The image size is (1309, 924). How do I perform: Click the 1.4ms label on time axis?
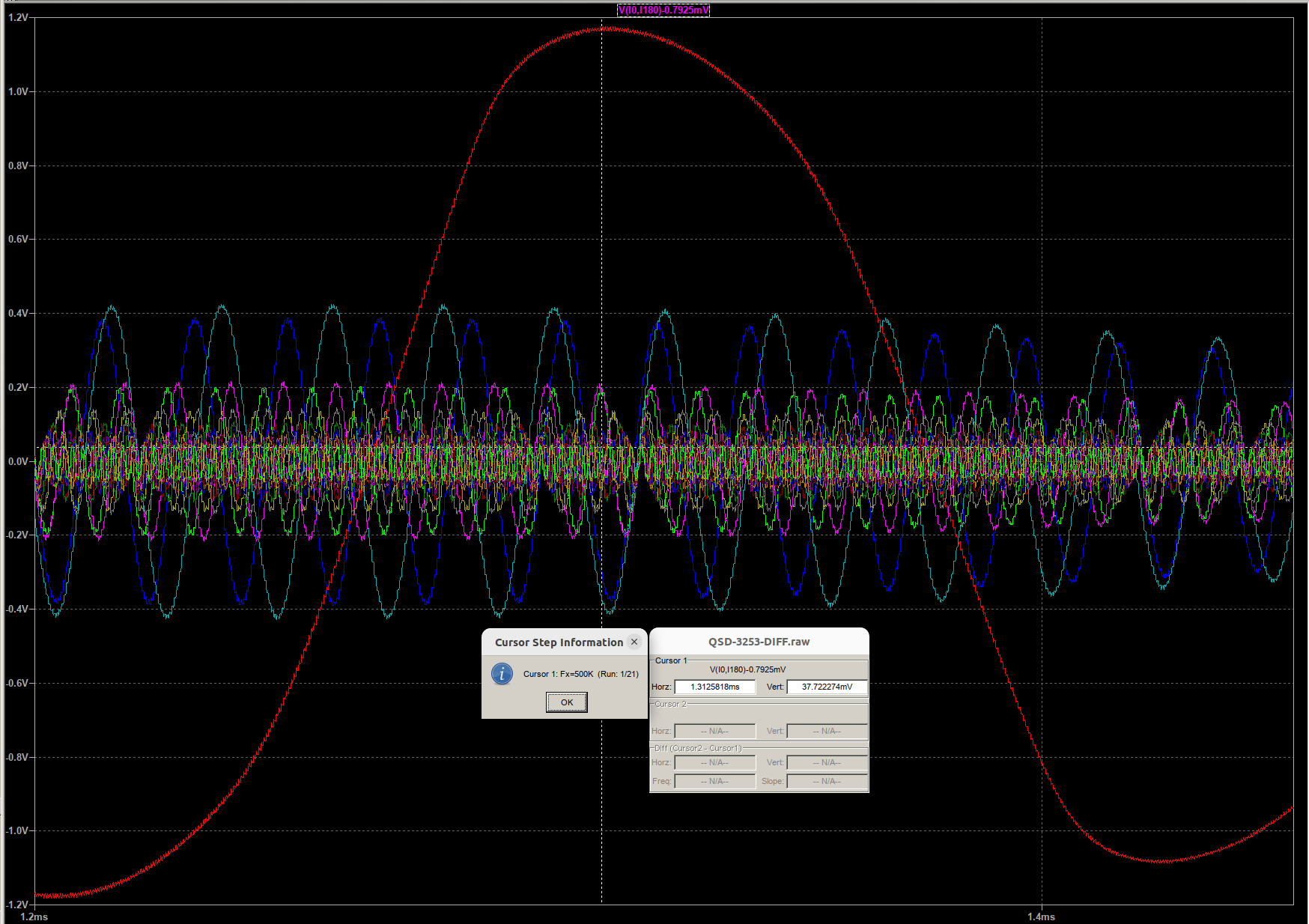click(x=1041, y=917)
